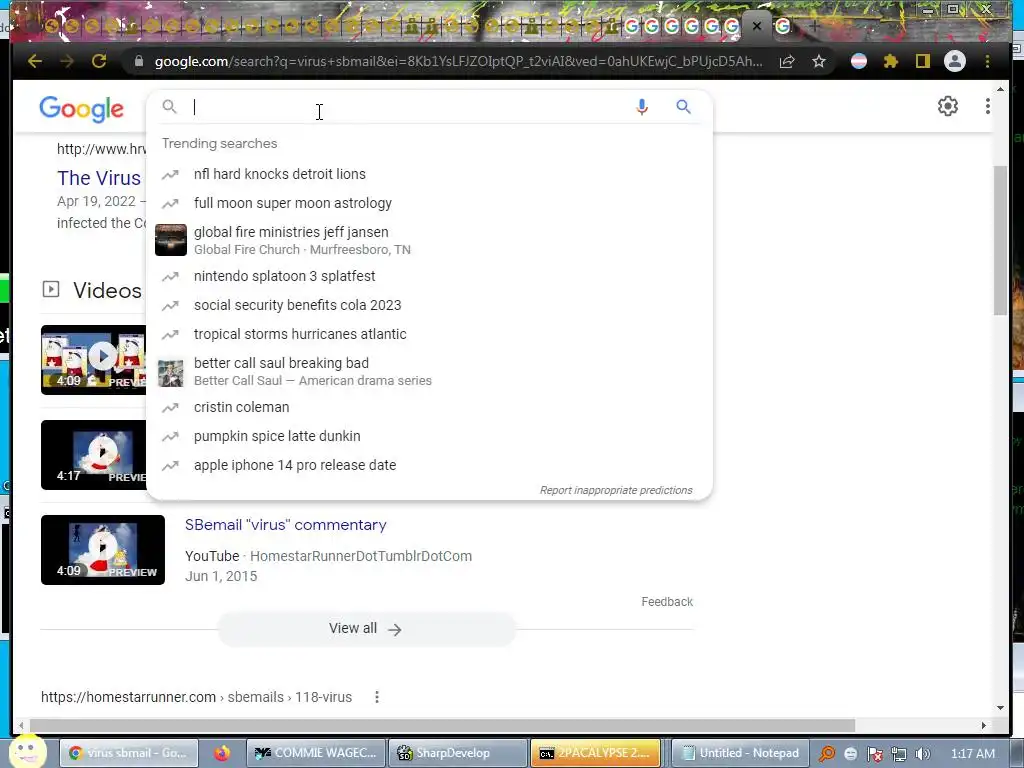Viewport: 1024px width, 768px height.
Task: Select apple iphone 14 pro release date
Action: coord(295,465)
